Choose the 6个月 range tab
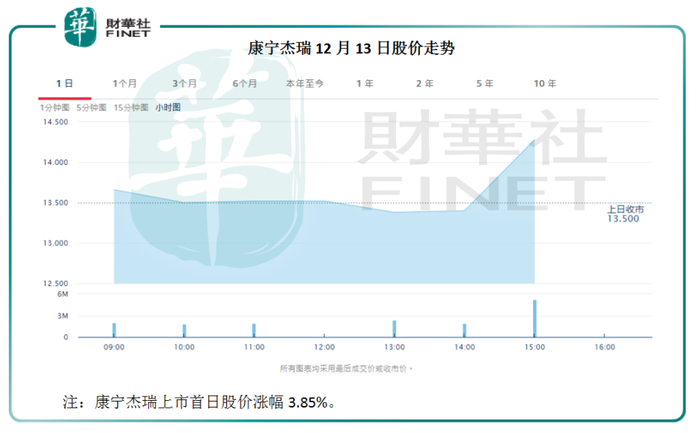 click(x=245, y=83)
